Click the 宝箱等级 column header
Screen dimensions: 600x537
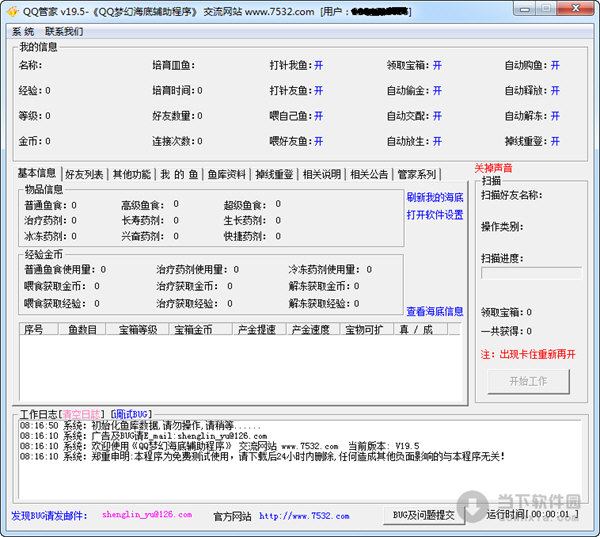tap(137, 330)
